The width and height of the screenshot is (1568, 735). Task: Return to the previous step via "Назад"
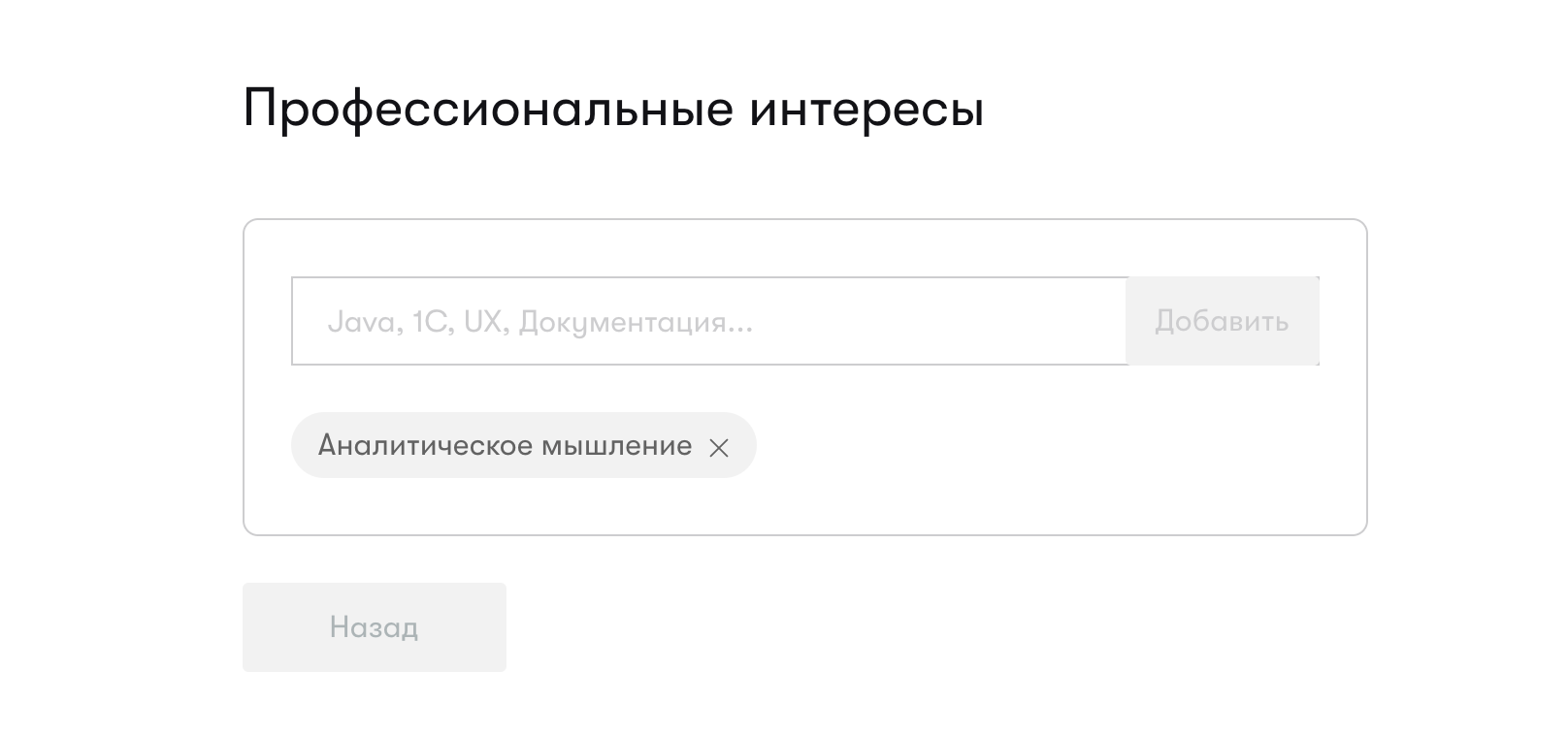374,626
